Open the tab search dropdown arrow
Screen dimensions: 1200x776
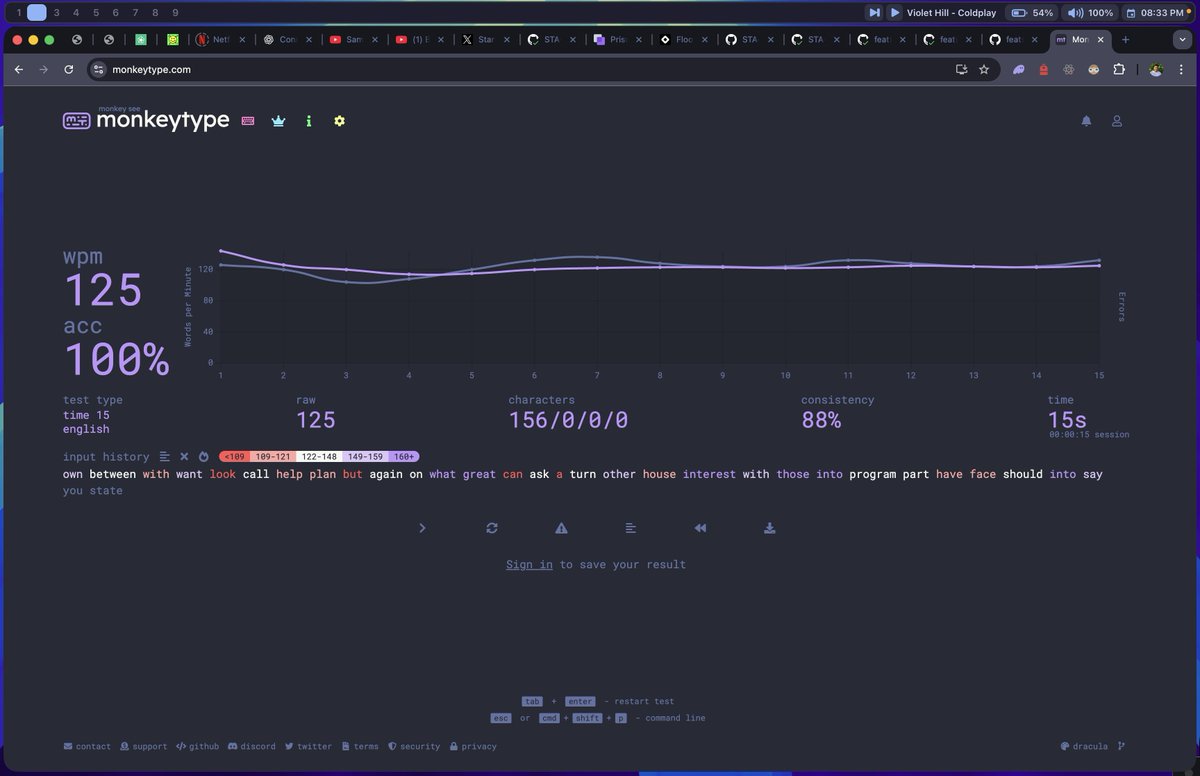[x=1181, y=40]
